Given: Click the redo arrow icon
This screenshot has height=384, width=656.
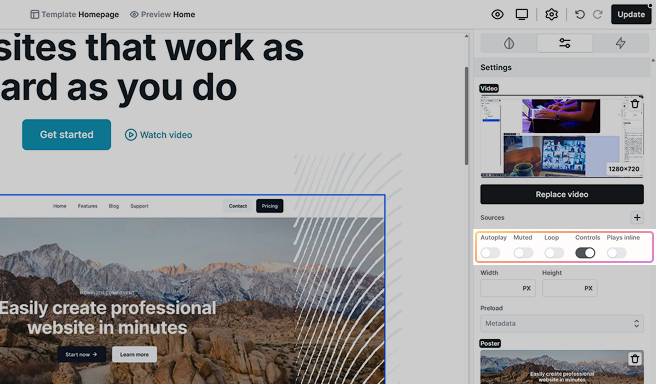Looking at the screenshot, I should point(598,15).
